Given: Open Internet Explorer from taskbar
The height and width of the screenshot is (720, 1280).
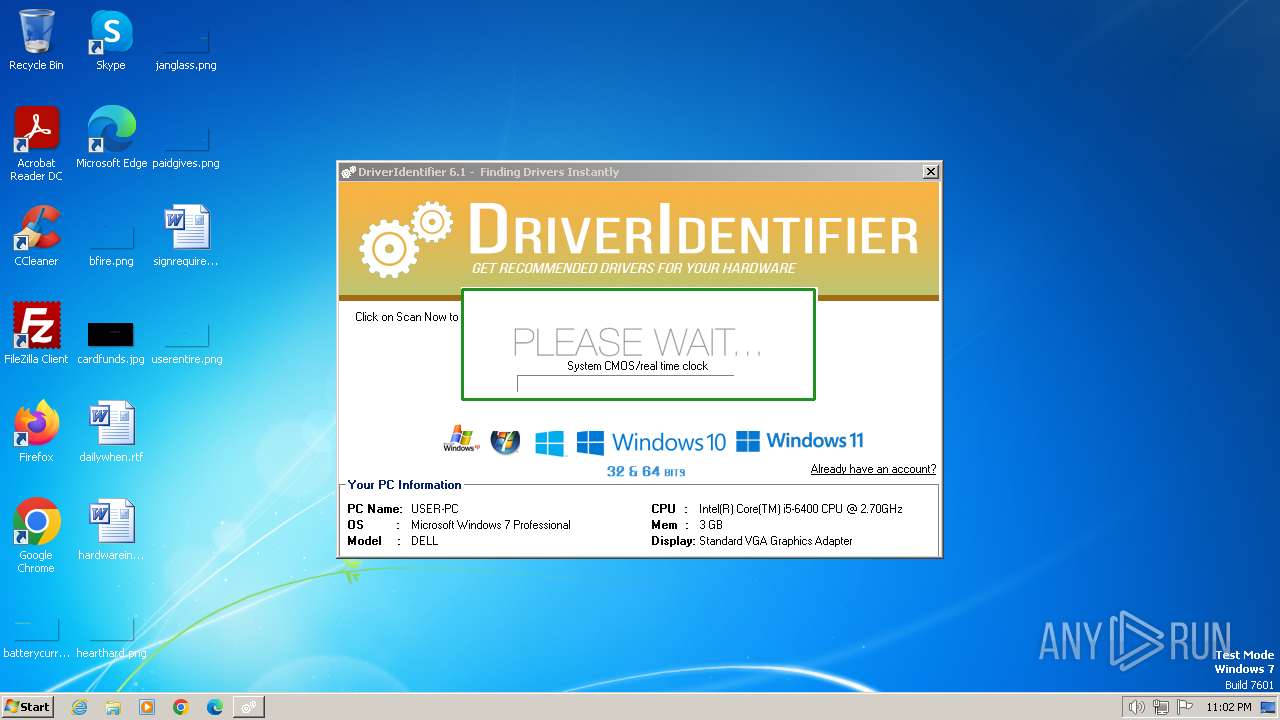Looking at the screenshot, I should pyautogui.click(x=79, y=707).
